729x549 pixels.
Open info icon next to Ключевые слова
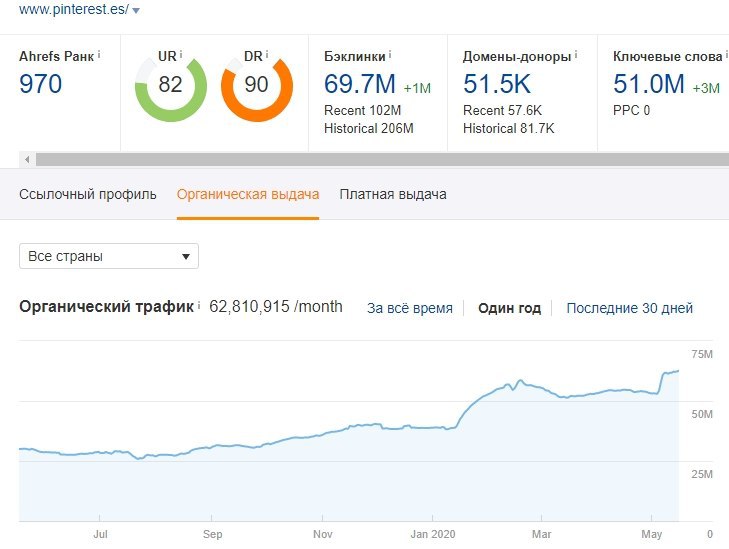[726, 55]
